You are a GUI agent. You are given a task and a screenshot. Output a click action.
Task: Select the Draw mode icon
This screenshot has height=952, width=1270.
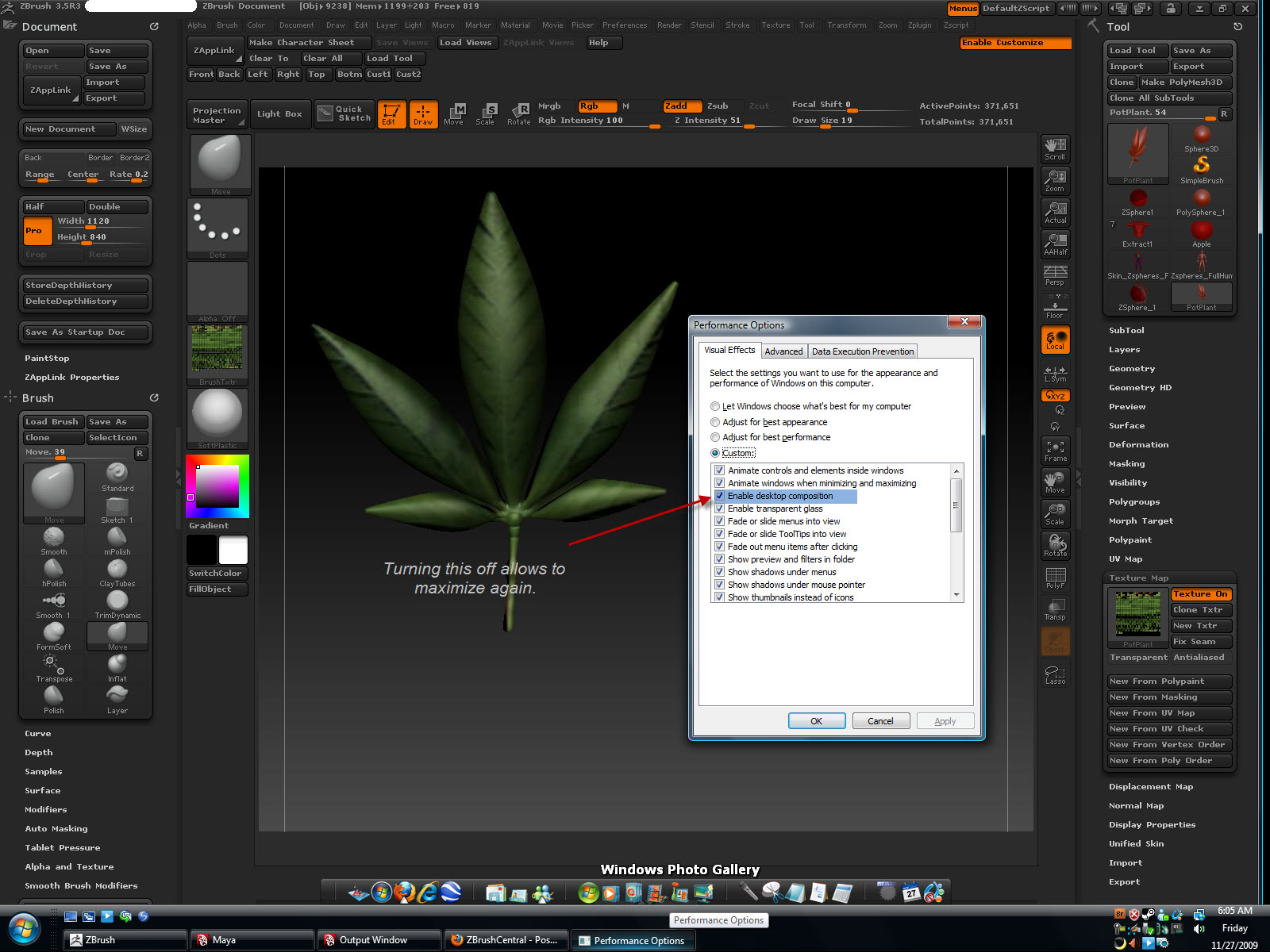423,113
